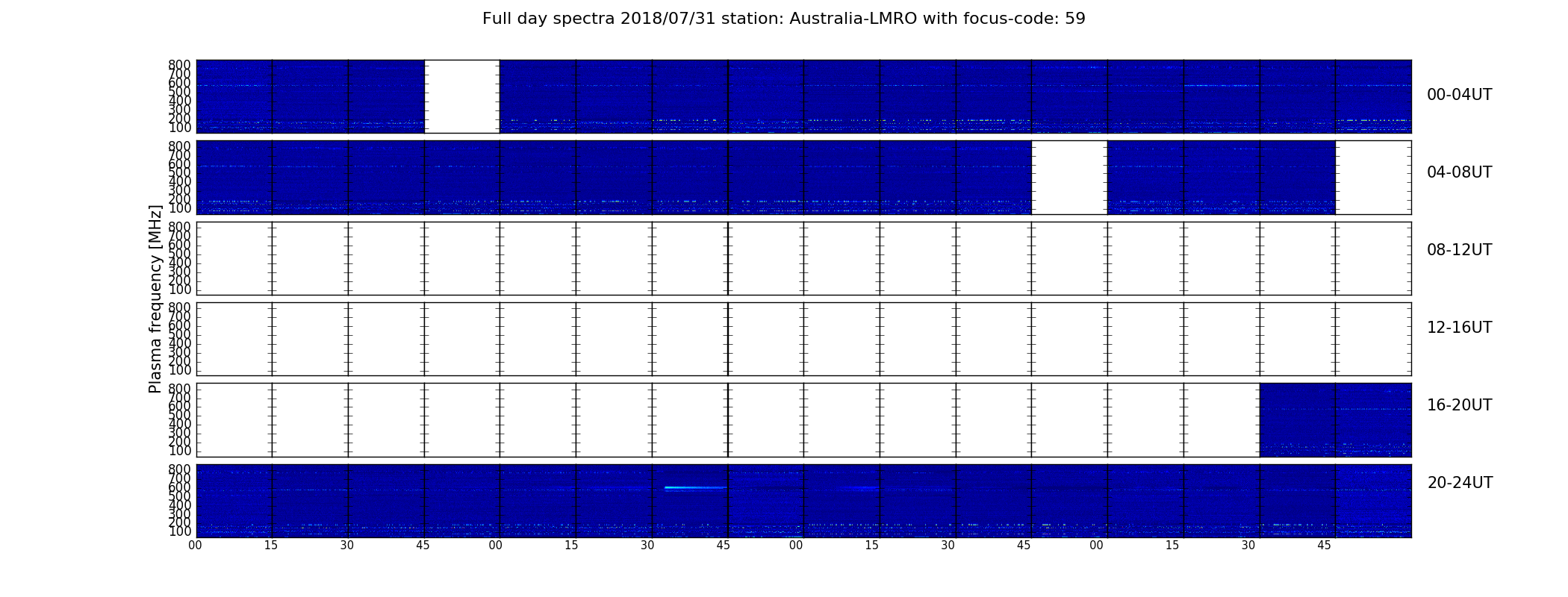Click the '16-20UT' panel label
Image resolution: width=1568 pixels, height=597 pixels.
[x=1459, y=405]
